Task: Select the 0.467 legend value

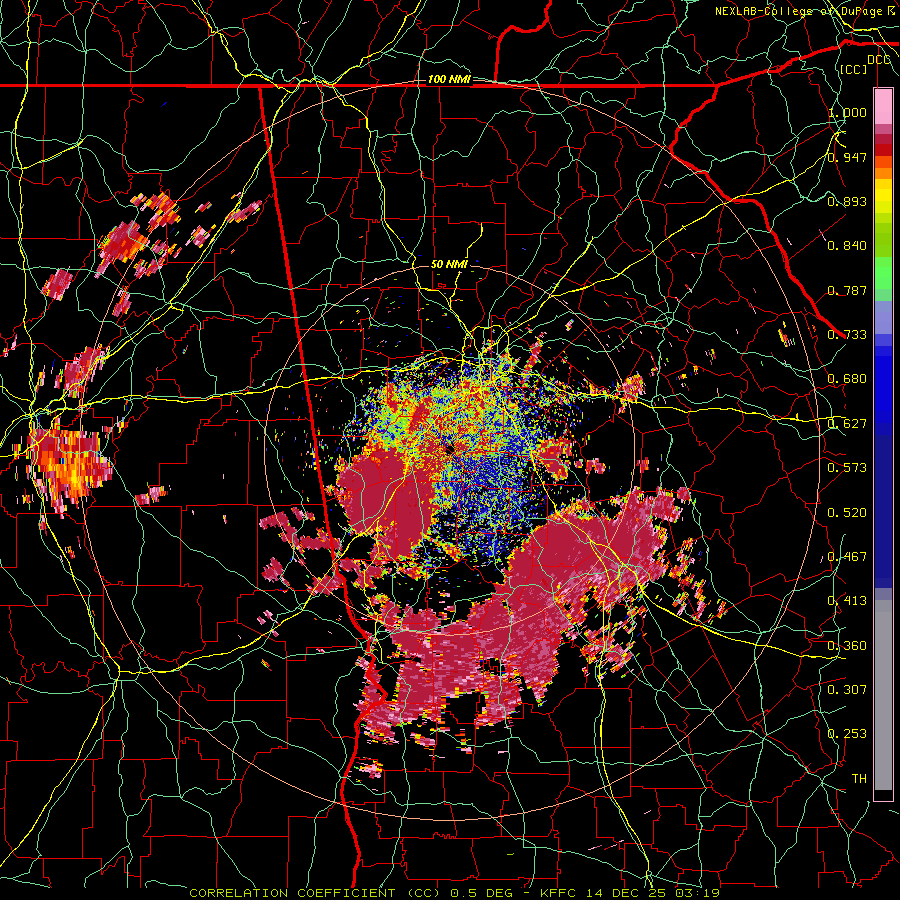Action: pyautogui.click(x=847, y=557)
